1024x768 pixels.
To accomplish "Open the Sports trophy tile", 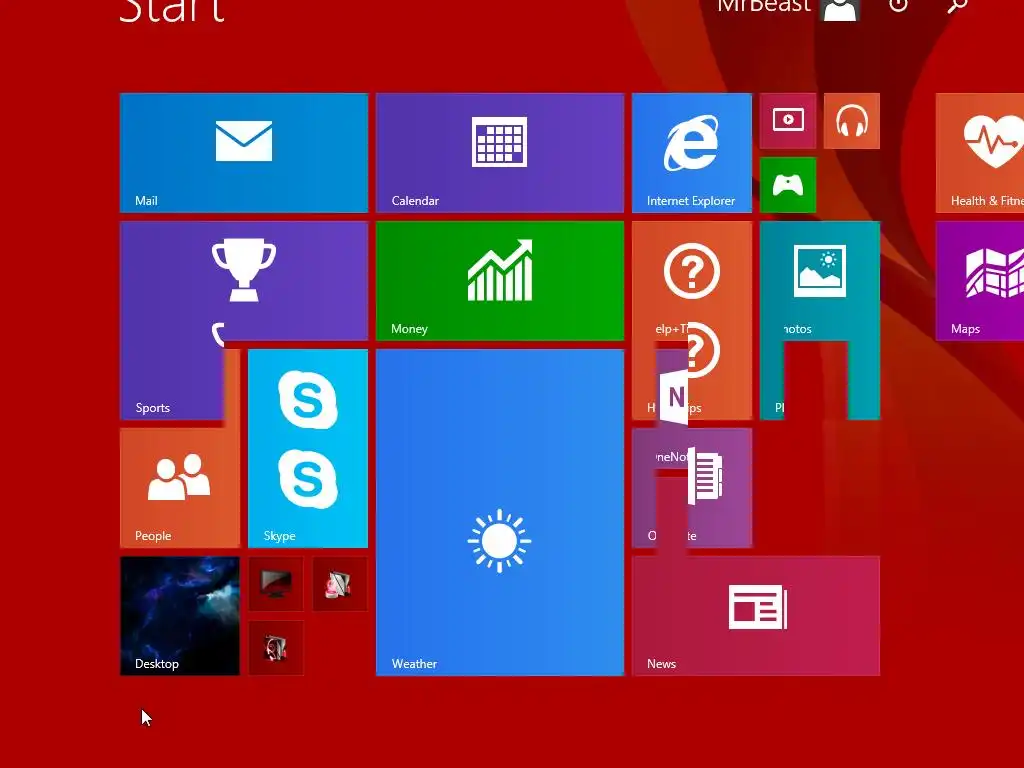I will click(x=244, y=281).
